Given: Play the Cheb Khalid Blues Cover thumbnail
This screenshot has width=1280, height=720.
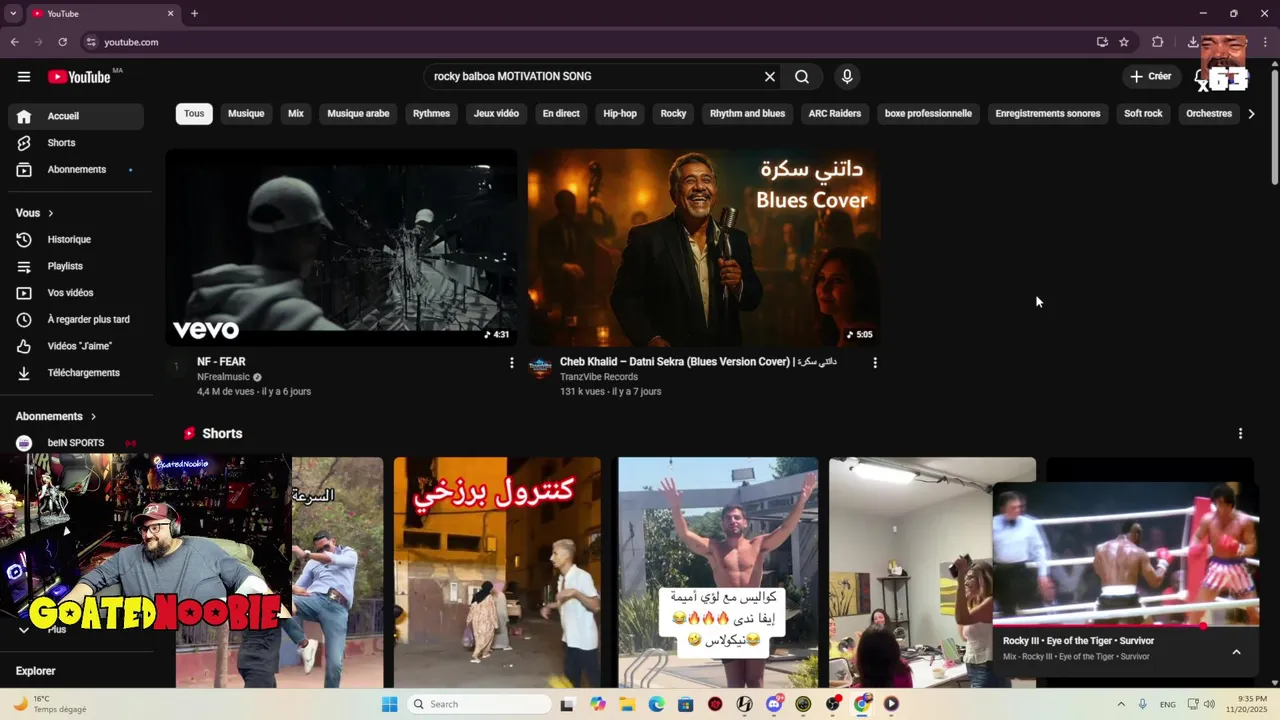Looking at the screenshot, I should tap(704, 248).
